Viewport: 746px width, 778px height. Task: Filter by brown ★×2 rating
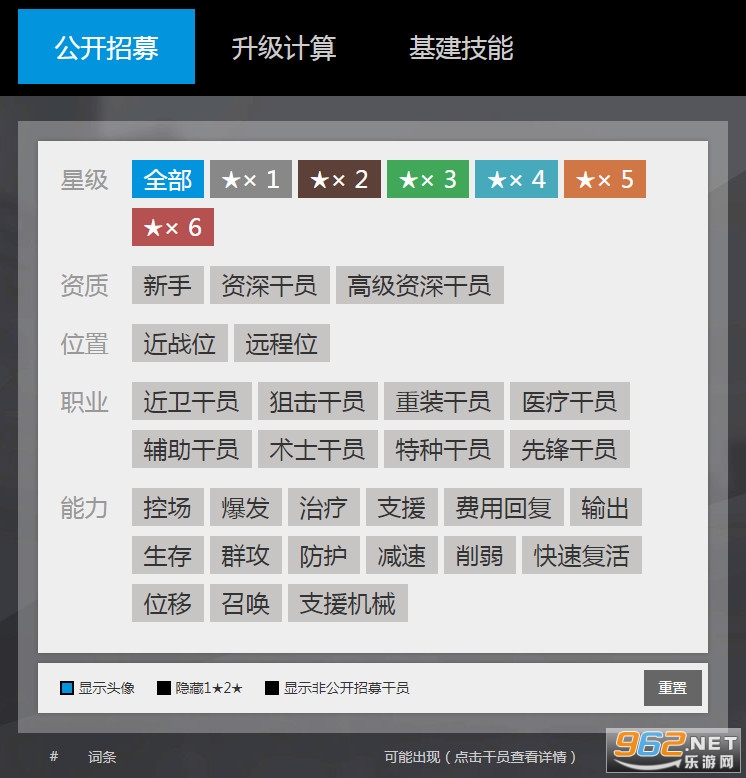coord(339,180)
